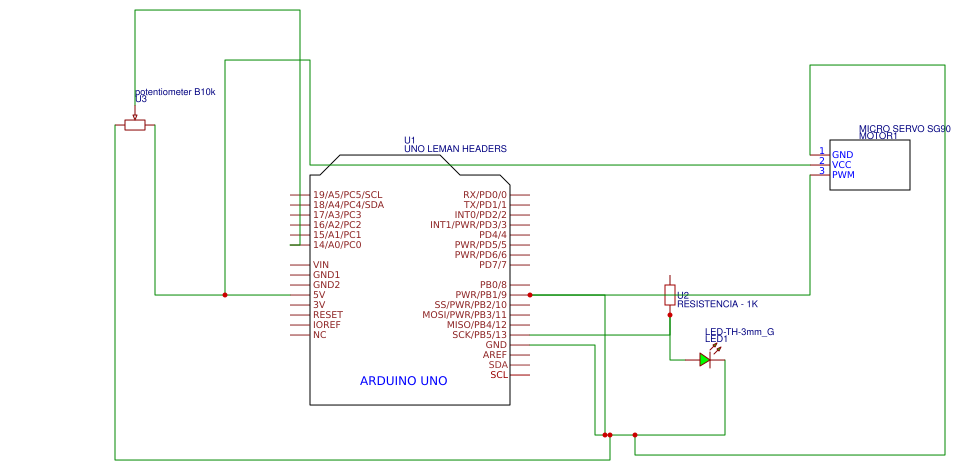
Task: Click pin TX/PD1/1
Action: (x=485, y=204)
